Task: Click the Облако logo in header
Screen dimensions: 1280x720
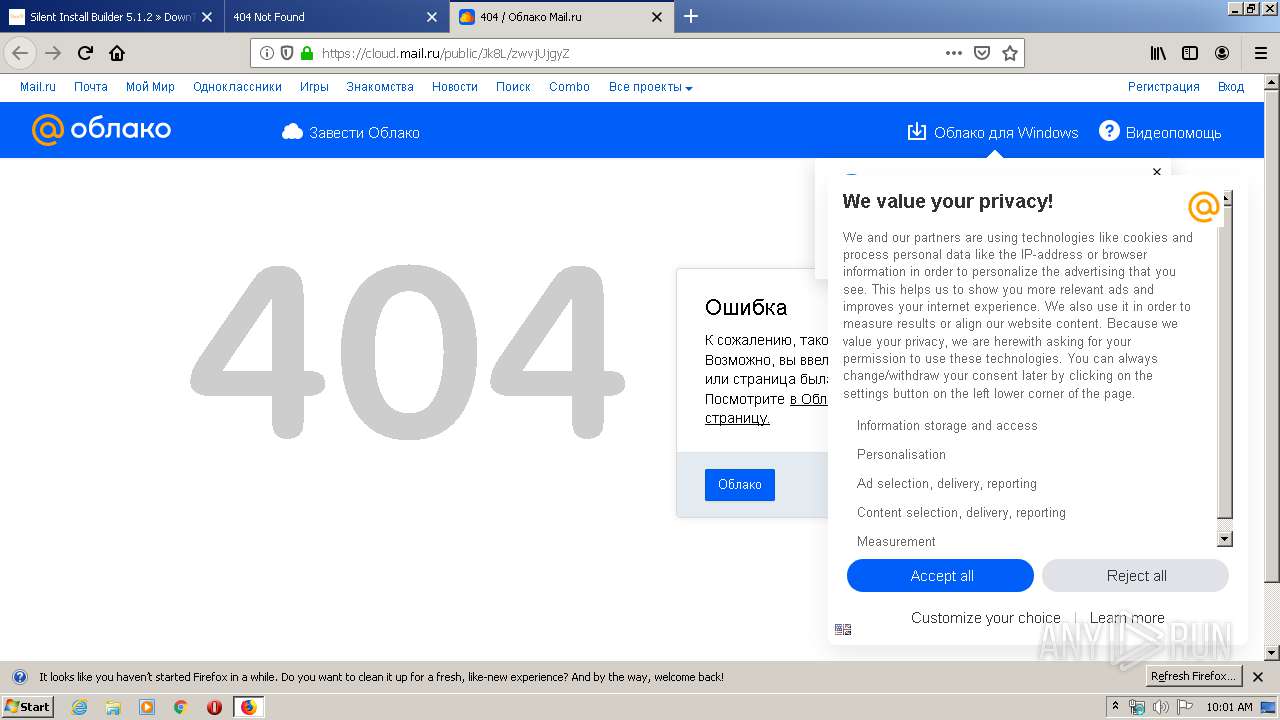Action: (x=101, y=130)
